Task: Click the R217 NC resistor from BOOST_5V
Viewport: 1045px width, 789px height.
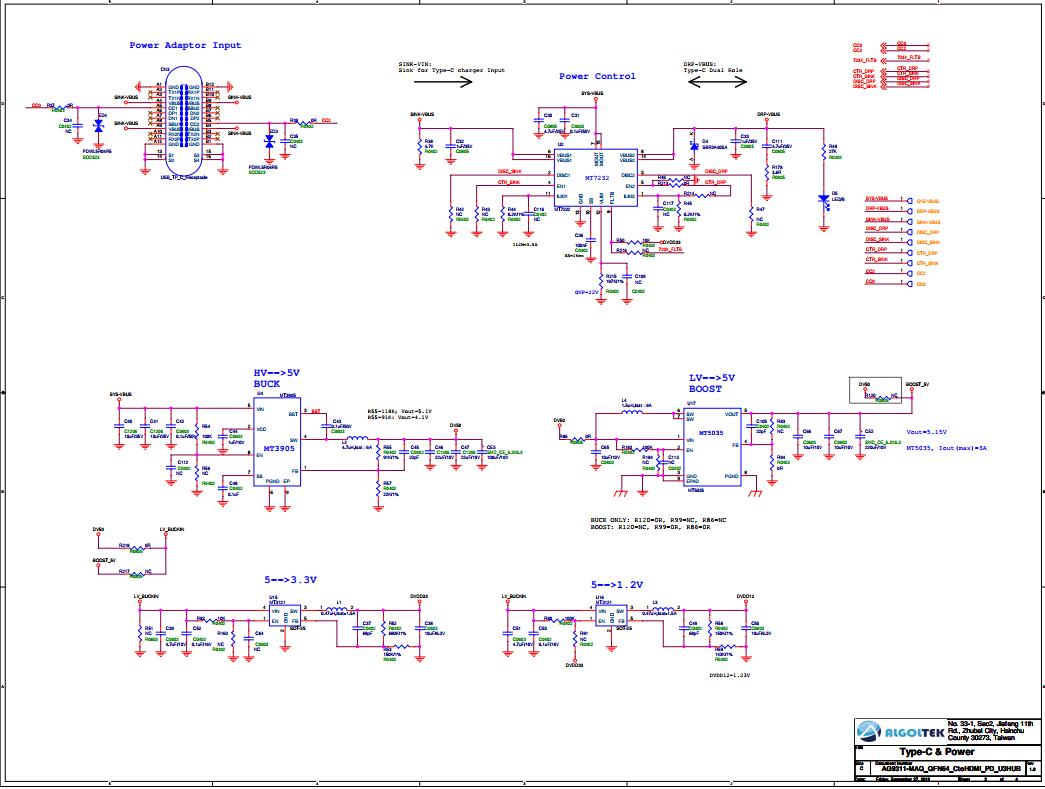Action: tap(136, 574)
